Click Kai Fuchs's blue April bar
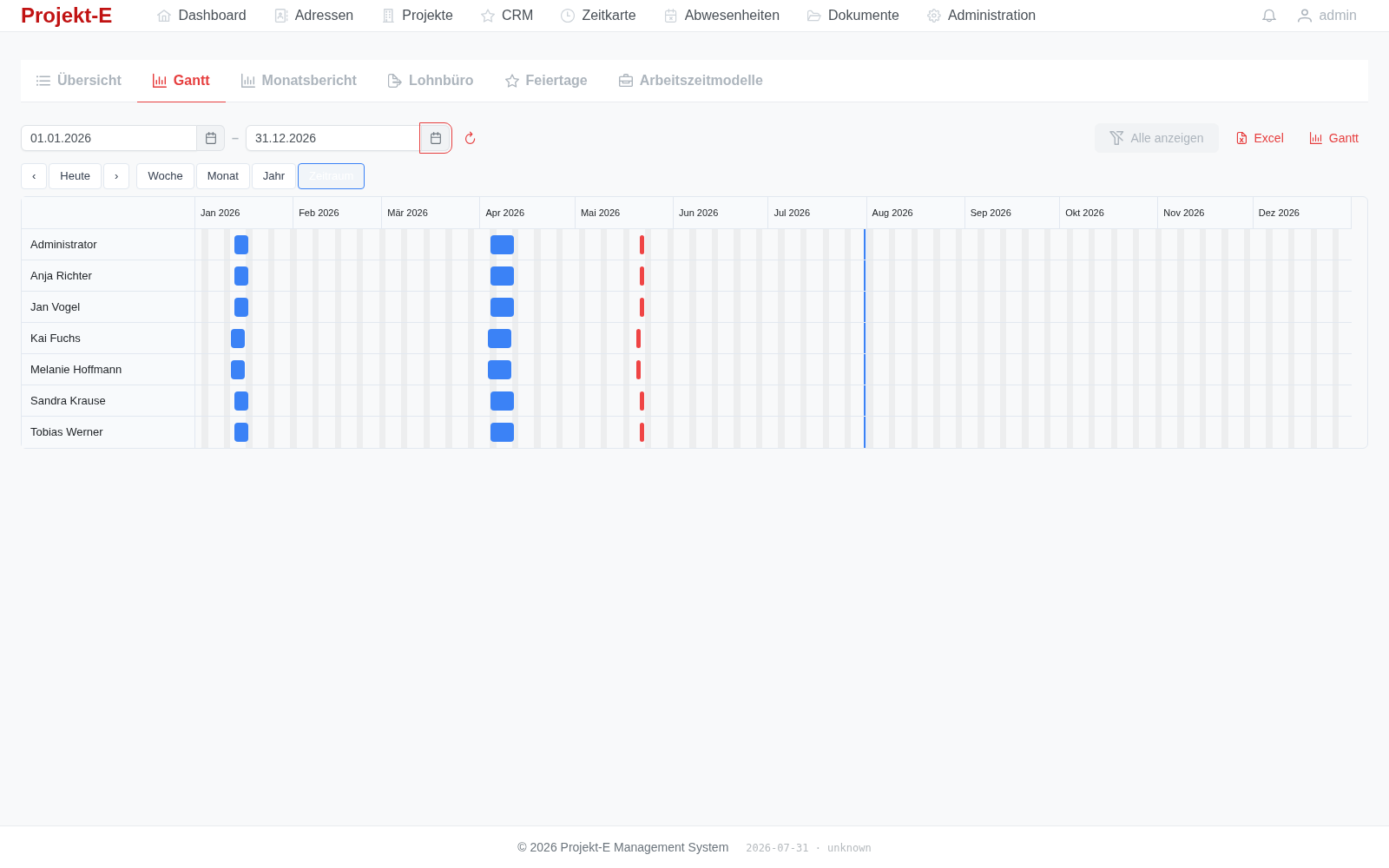Viewport: 1389px width, 868px height. coord(499,339)
